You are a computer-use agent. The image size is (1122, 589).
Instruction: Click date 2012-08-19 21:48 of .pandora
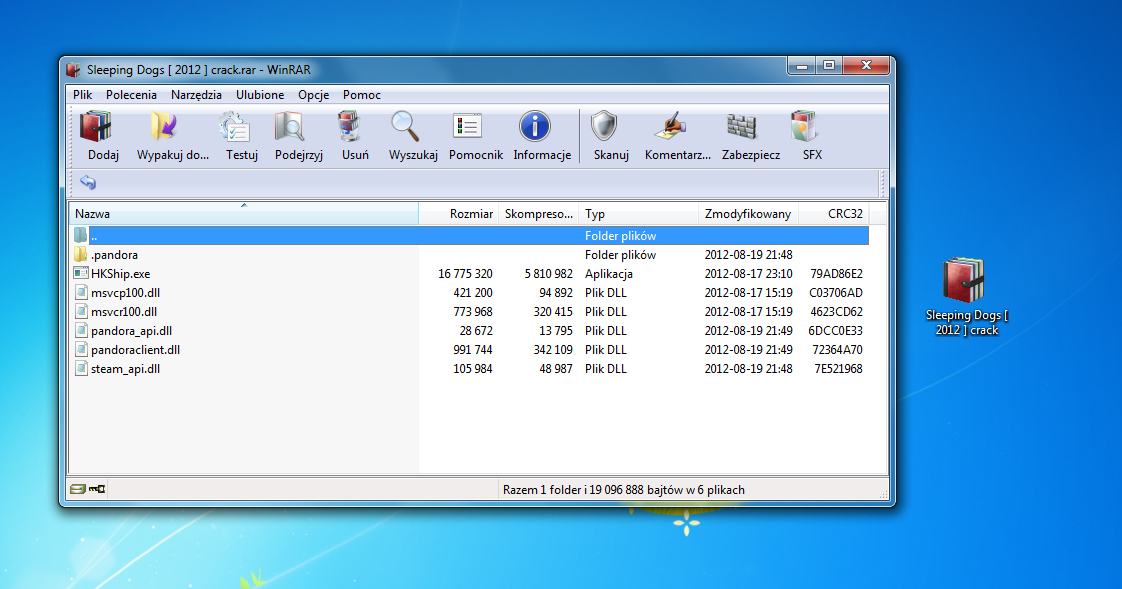(x=748, y=254)
